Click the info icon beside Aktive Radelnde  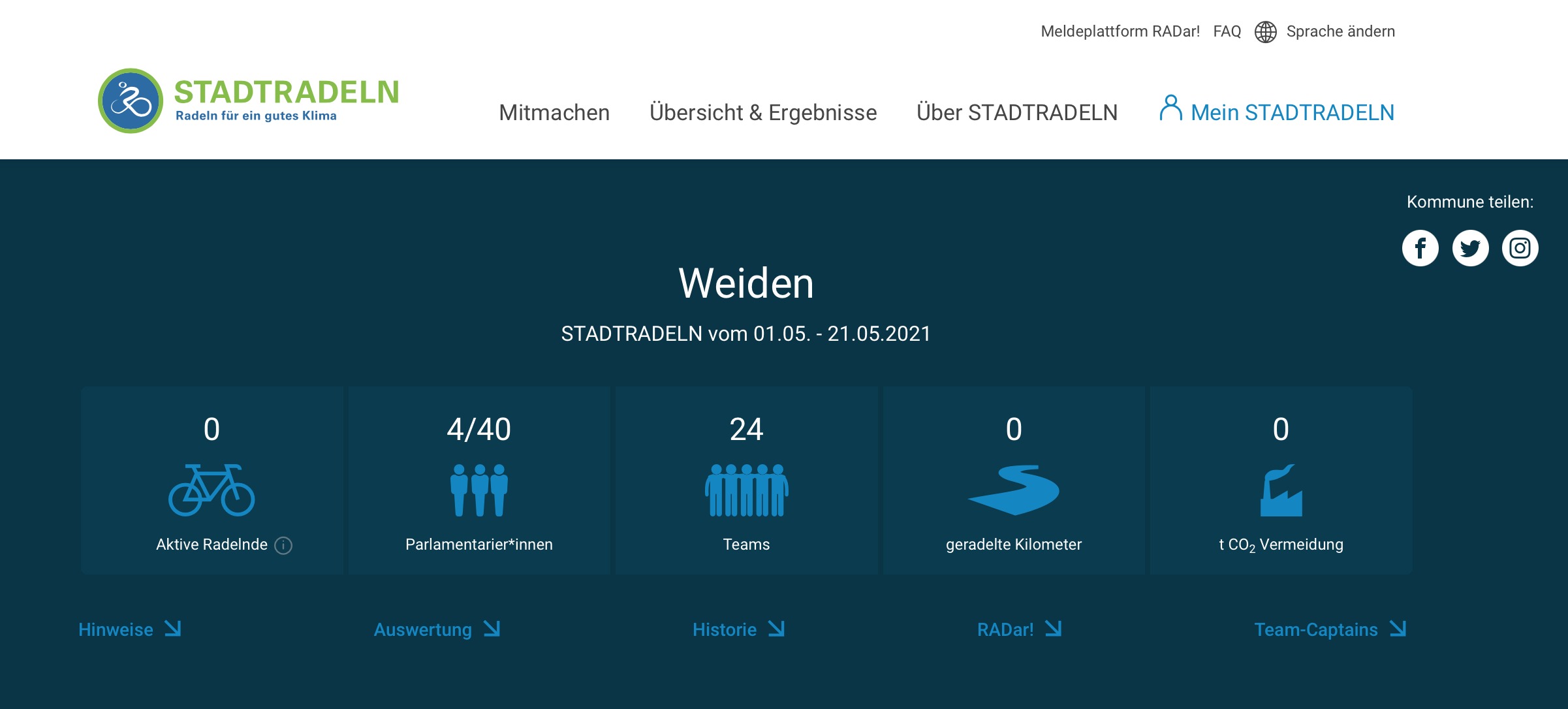point(283,545)
